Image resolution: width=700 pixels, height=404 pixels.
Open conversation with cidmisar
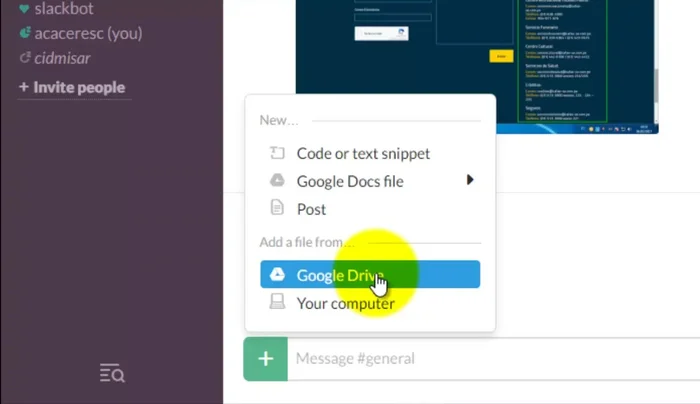(x=62, y=58)
